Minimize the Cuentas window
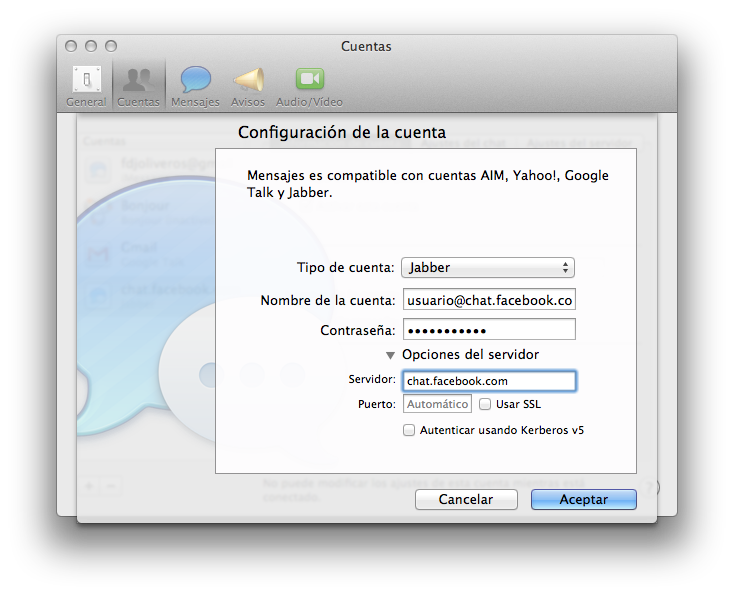 pos(91,46)
